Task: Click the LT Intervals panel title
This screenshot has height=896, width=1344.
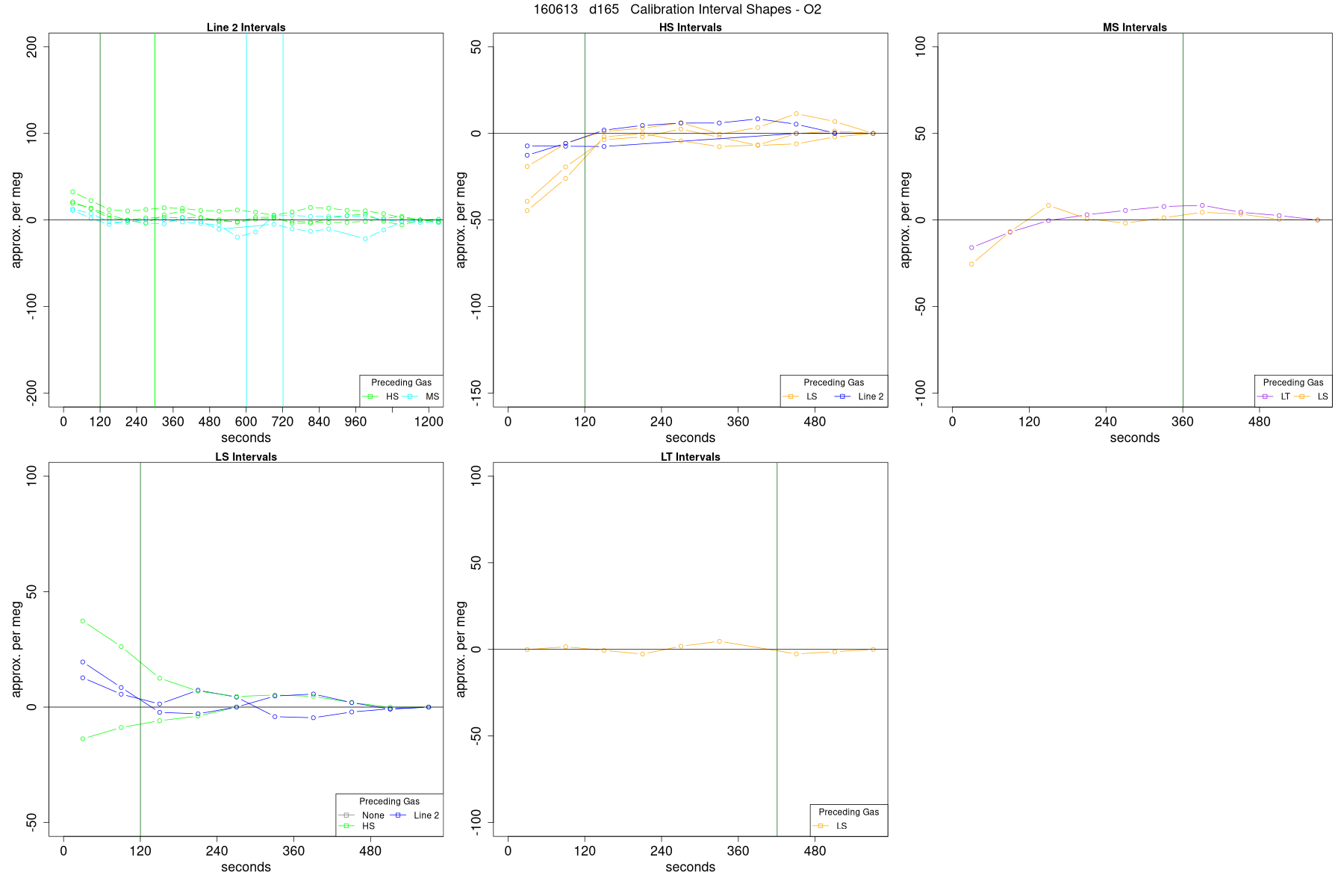Action: (691, 457)
